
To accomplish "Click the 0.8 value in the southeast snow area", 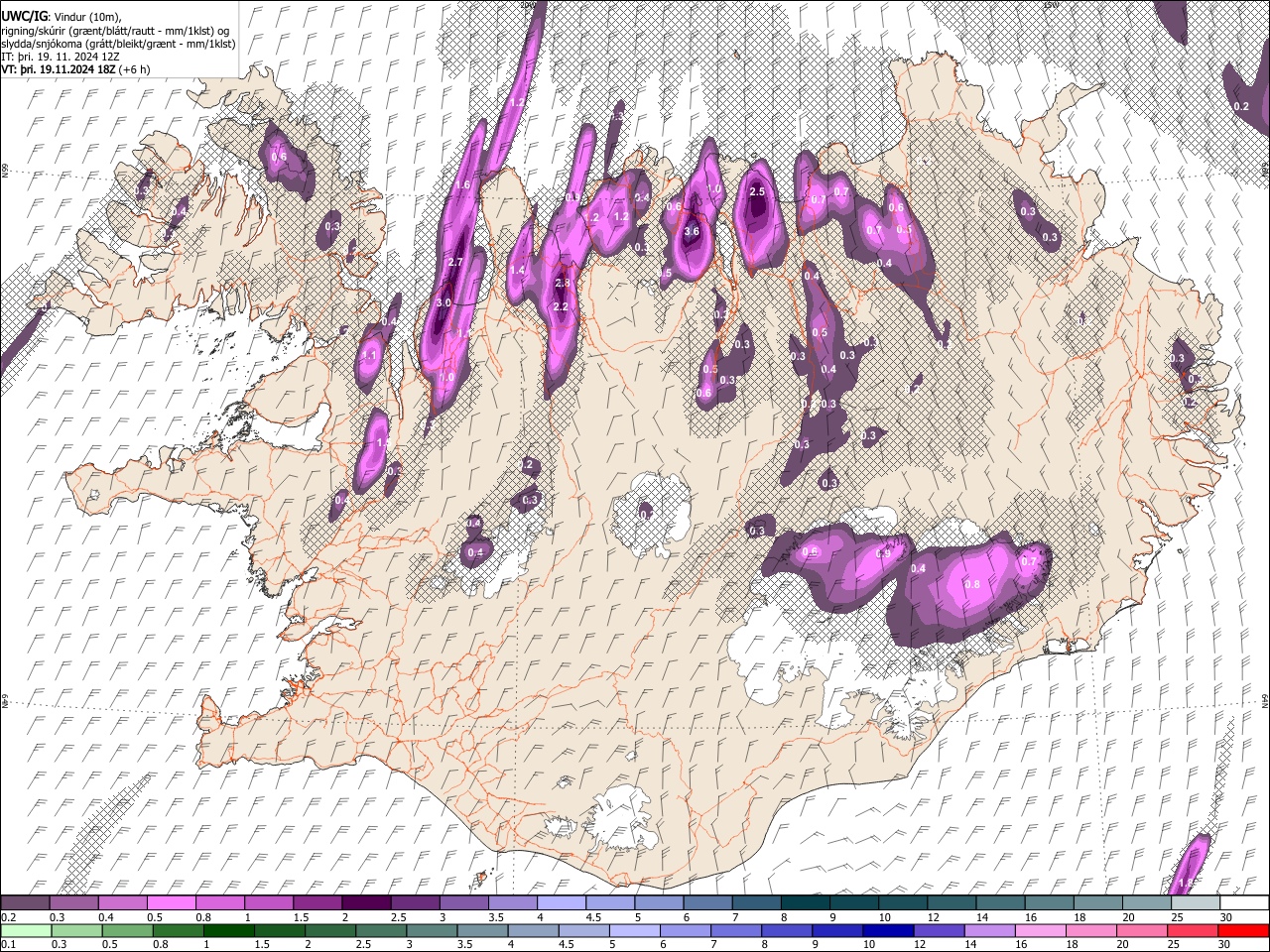I will click(x=972, y=585).
